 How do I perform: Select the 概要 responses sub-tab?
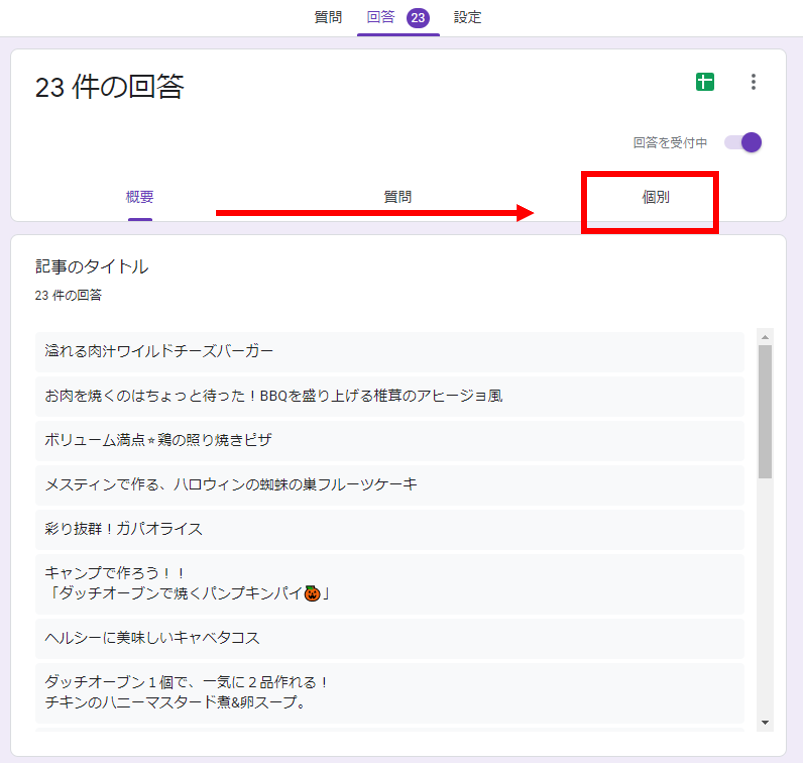140,197
